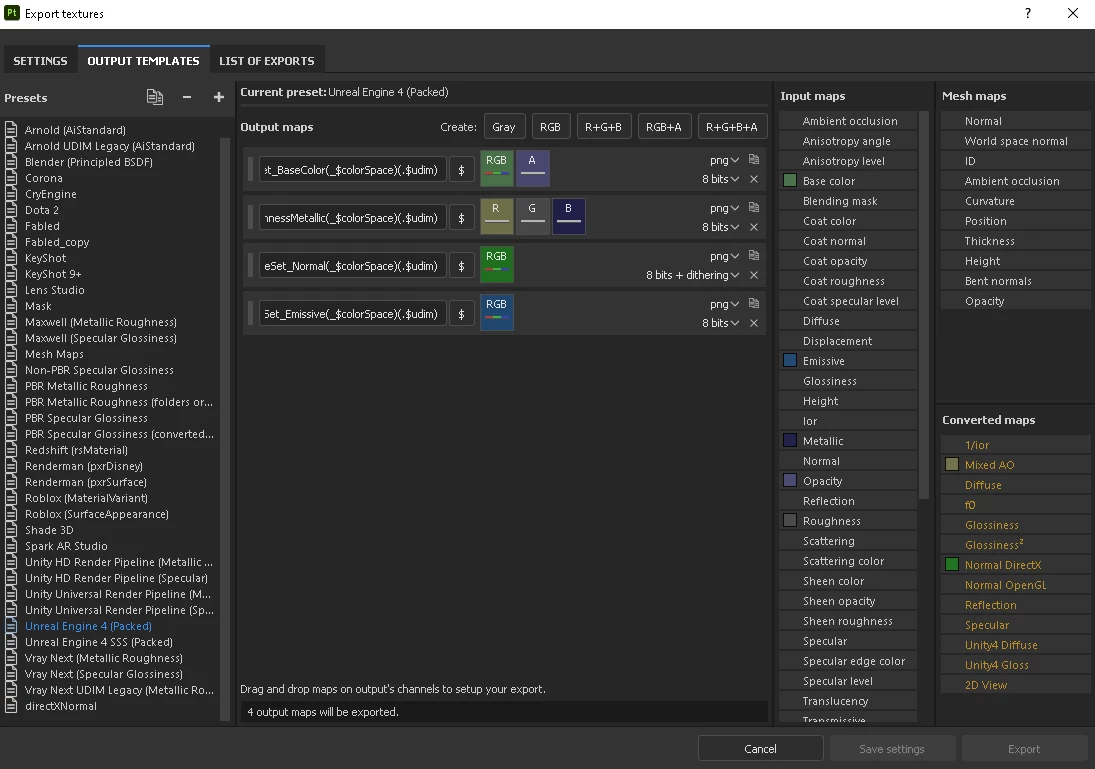Delete the nessMetallic output map with X
The width and height of the screenshot is (1095, 769).
[754, 227]
